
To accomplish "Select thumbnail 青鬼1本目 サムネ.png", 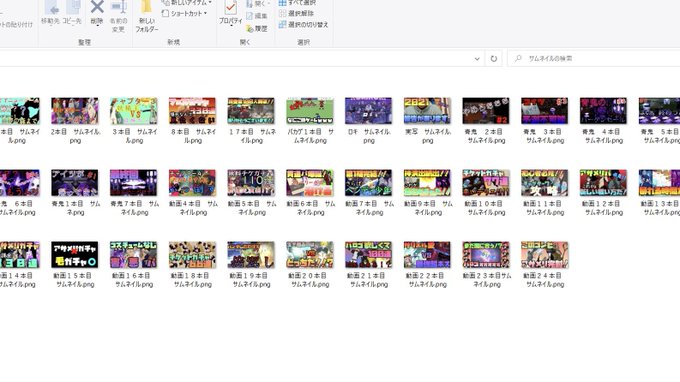I will (75, 183).
